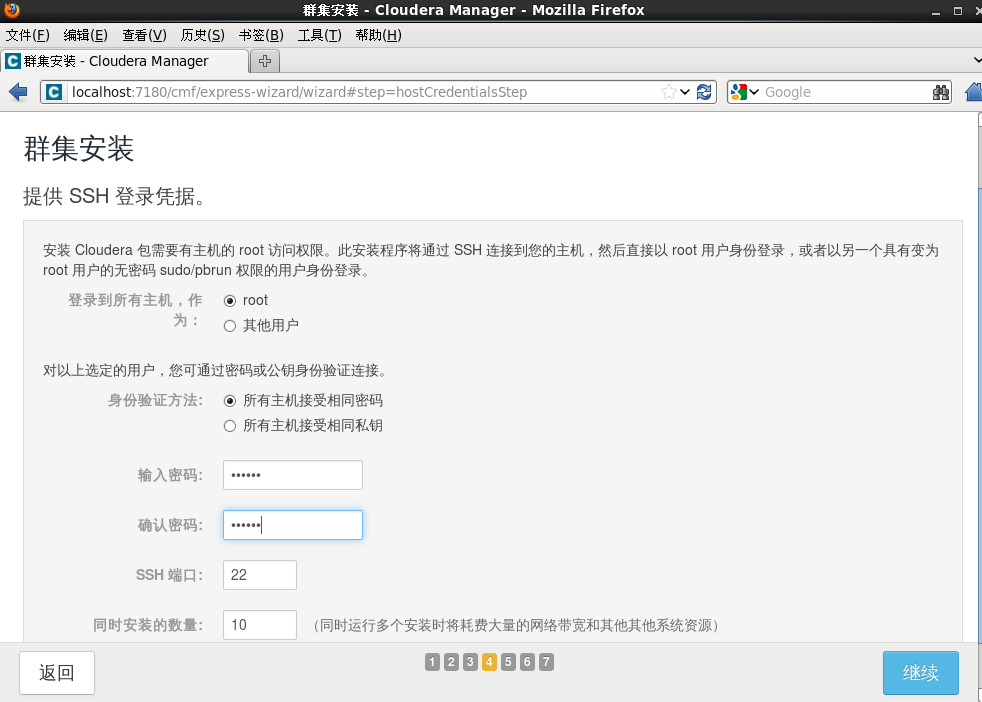Open the 工具(T) menu
Screen dimensions: 982x702
(x=319, y=35)
